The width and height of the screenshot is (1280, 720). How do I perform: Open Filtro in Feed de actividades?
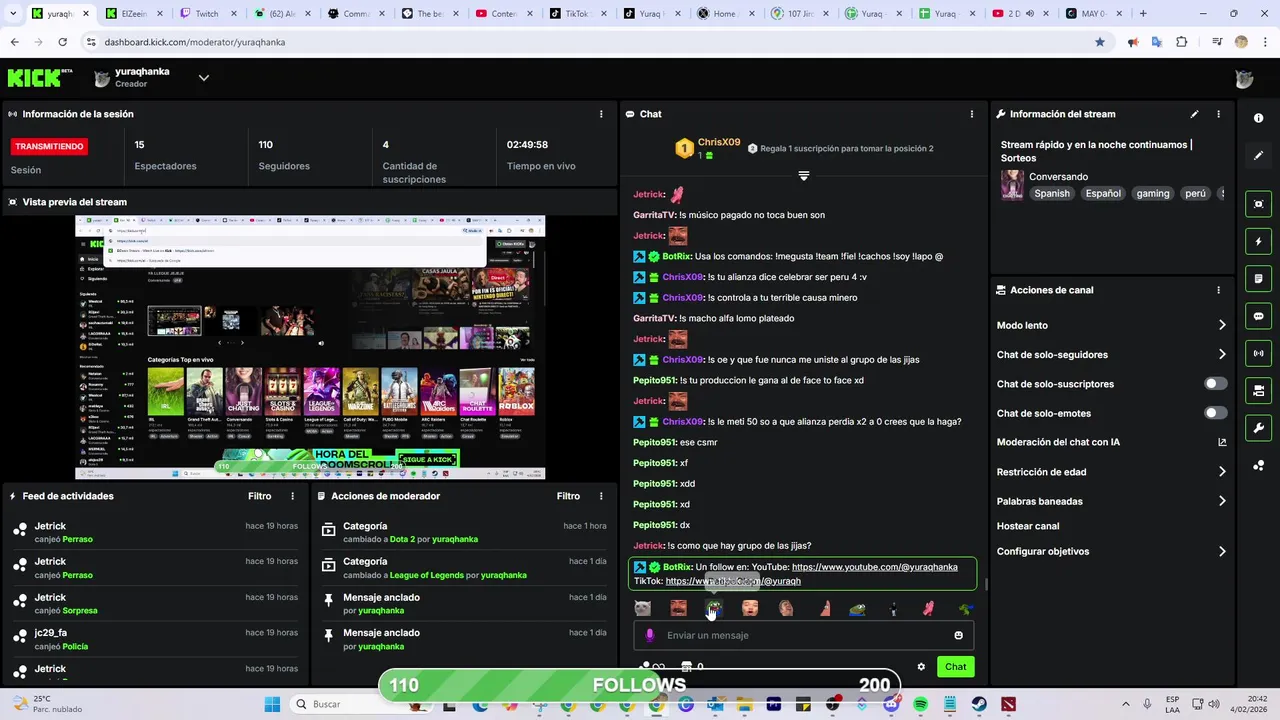click(x=259, y=496)
